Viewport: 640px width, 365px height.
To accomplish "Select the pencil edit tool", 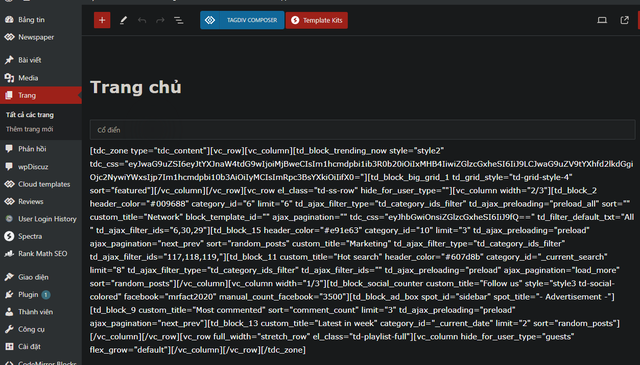I will [x=123, y=20].
